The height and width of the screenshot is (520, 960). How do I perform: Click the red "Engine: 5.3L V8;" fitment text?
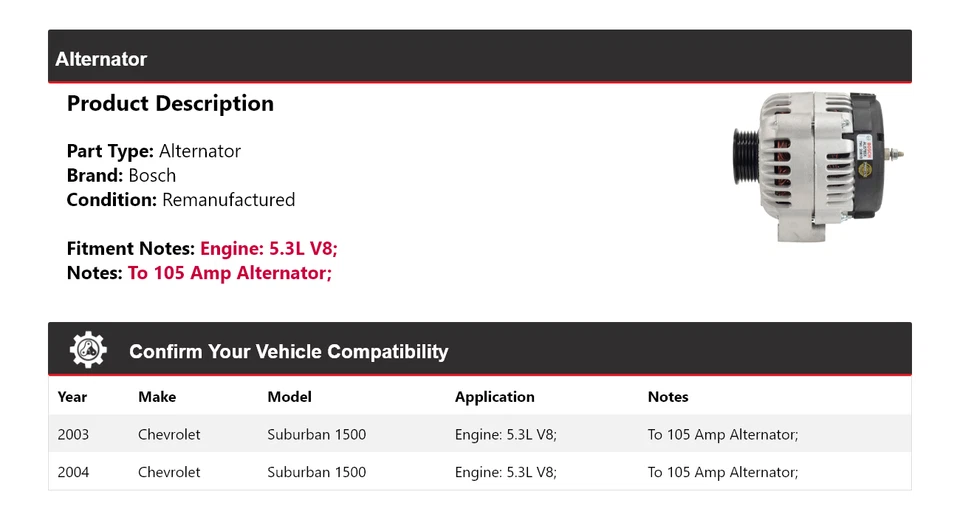coord(275,249)
